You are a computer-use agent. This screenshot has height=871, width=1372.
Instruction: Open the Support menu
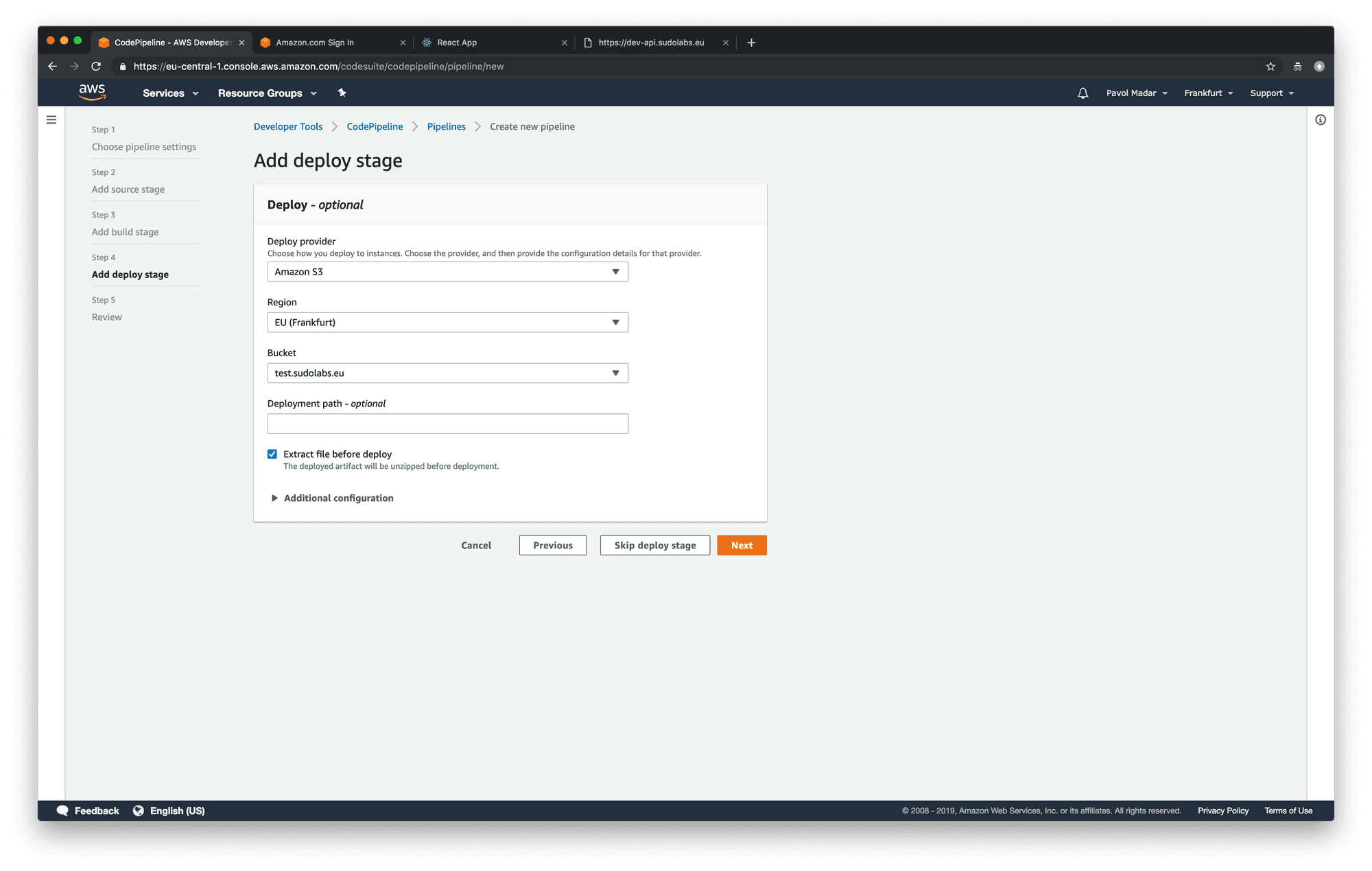click(x=1272, y=93)
